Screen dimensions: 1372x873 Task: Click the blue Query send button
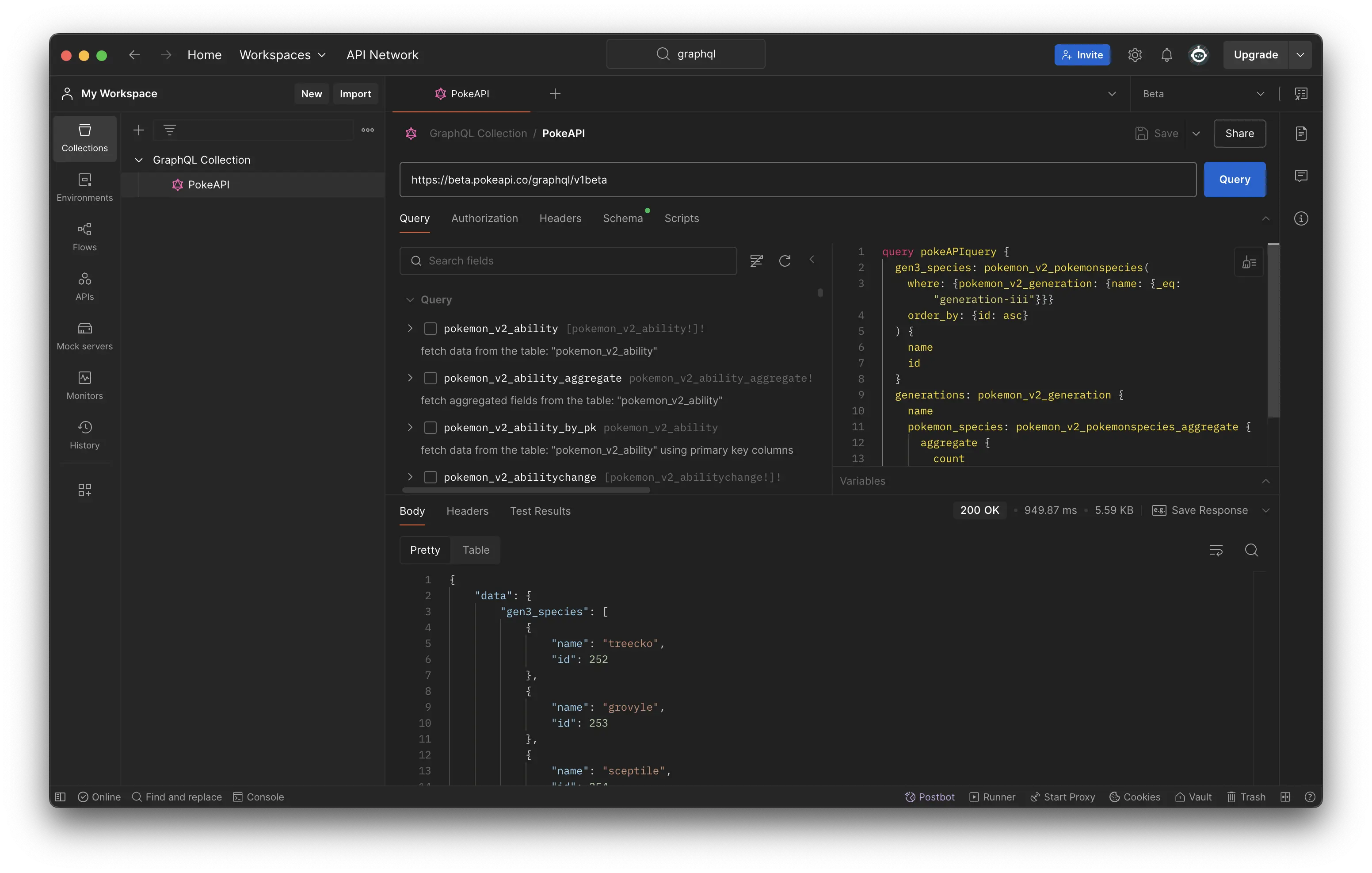pos(1234,180)
